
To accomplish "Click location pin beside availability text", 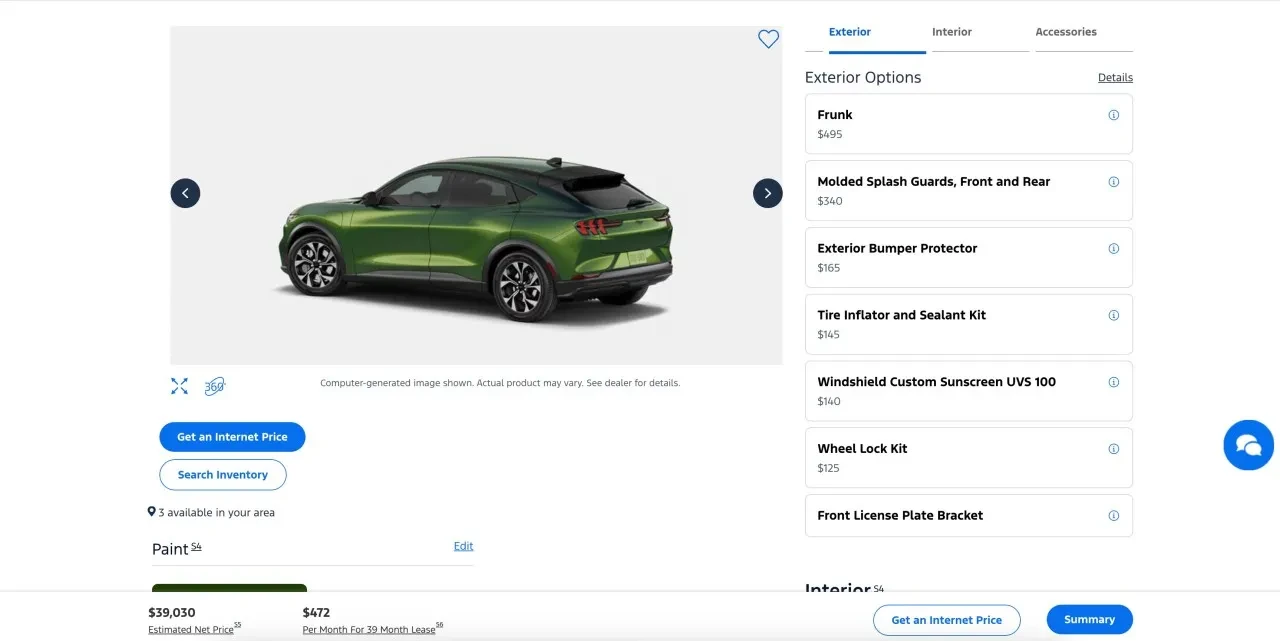I will pyautogui.click(x=150, y=511).
